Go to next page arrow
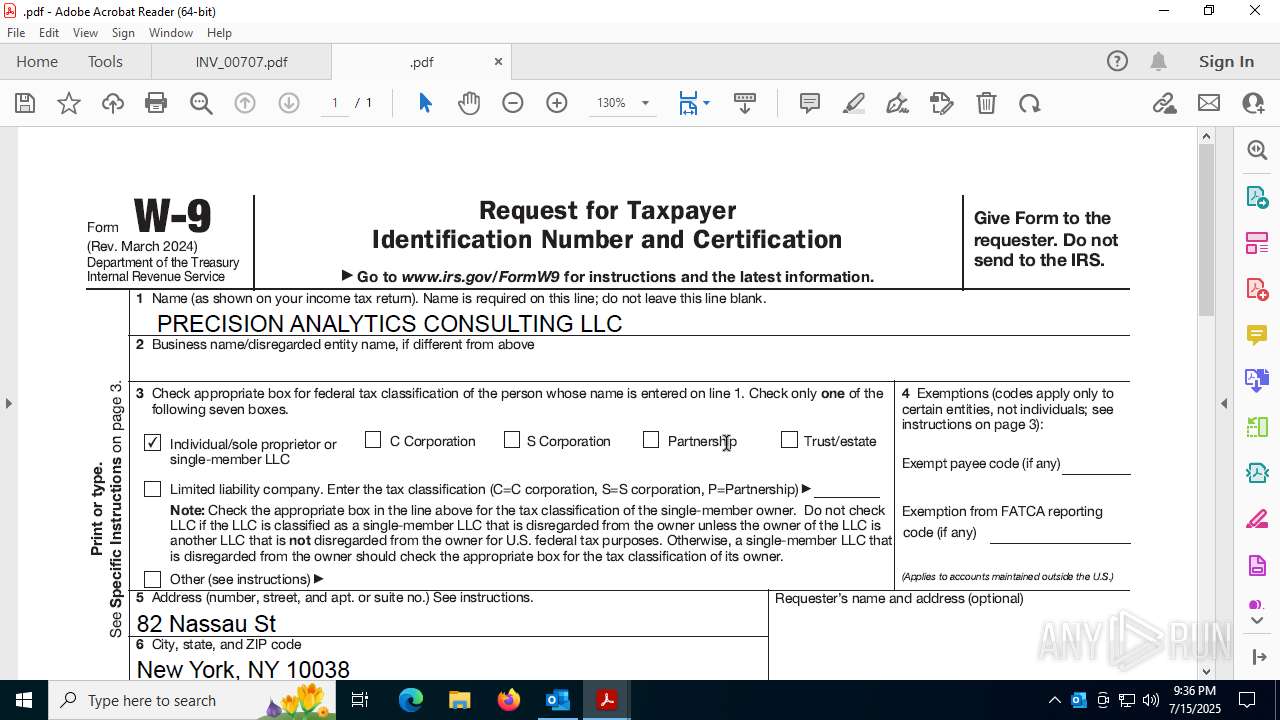 [x=289, y=103]
